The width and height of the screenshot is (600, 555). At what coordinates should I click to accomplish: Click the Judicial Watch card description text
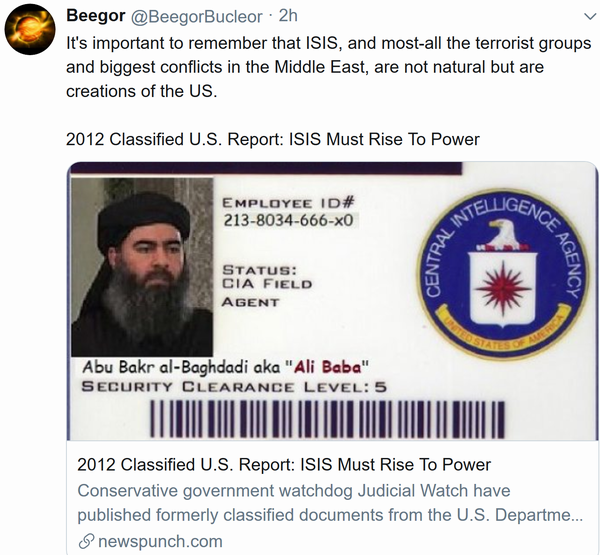pyautogui.click(x=330, y=503)
